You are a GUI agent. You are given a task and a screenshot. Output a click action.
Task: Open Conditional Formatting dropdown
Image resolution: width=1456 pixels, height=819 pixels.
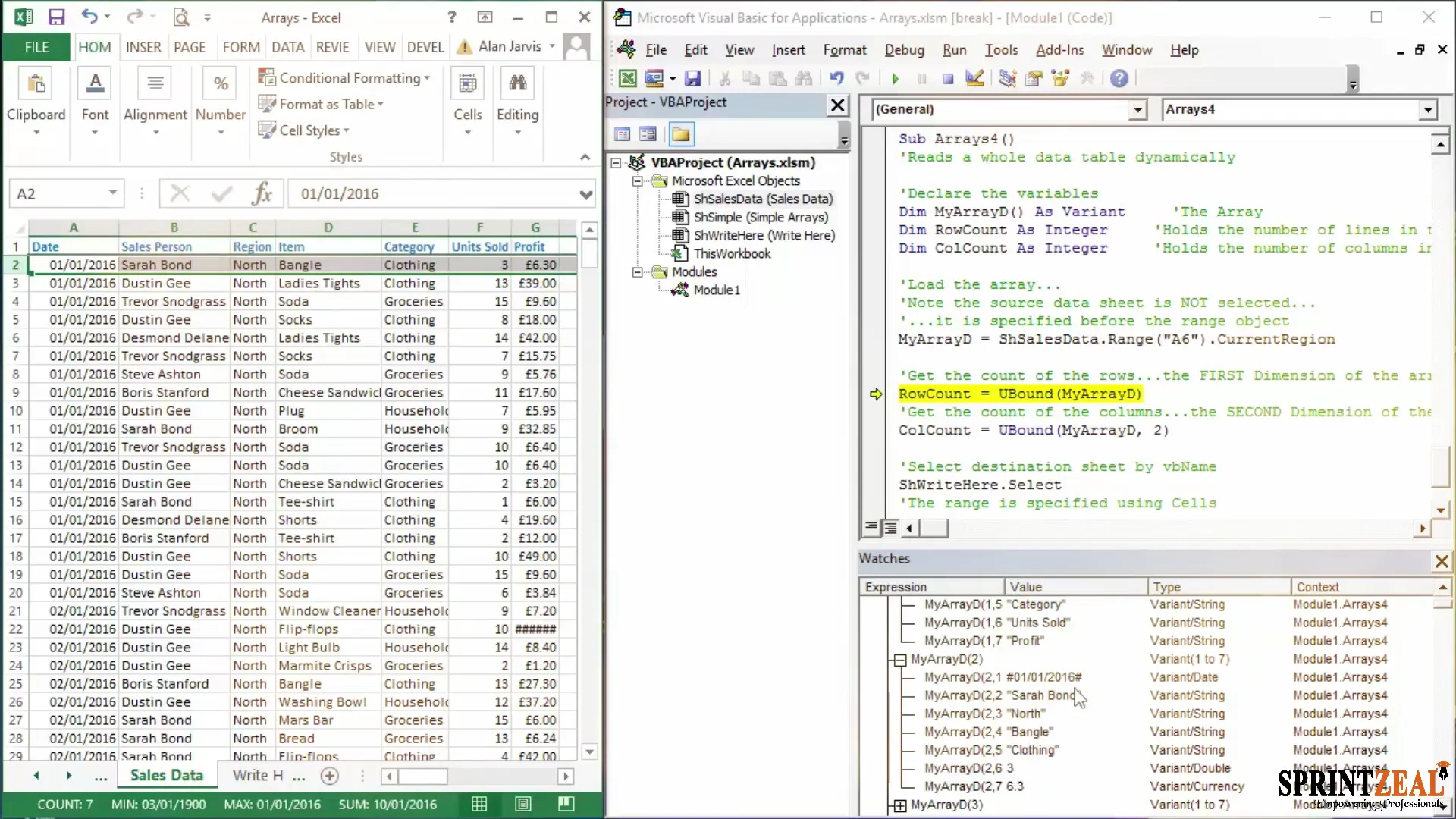[344, 78]
